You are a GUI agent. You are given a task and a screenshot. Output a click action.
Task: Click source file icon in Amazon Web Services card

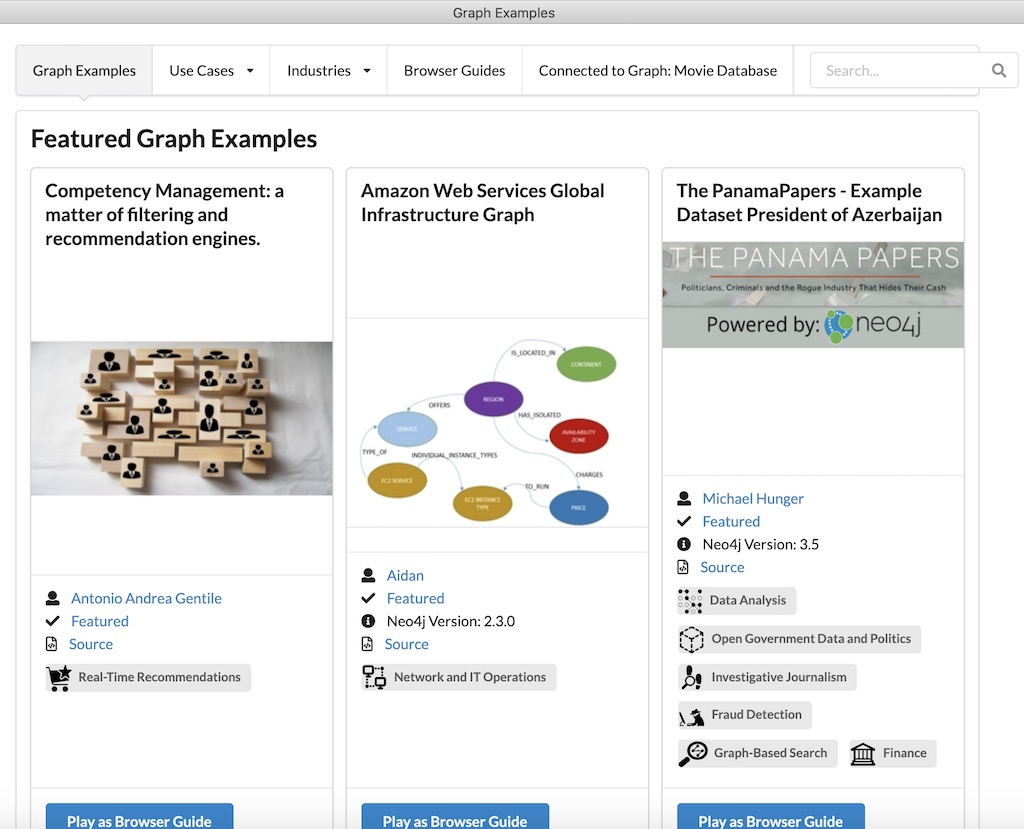tap(367, 644)
